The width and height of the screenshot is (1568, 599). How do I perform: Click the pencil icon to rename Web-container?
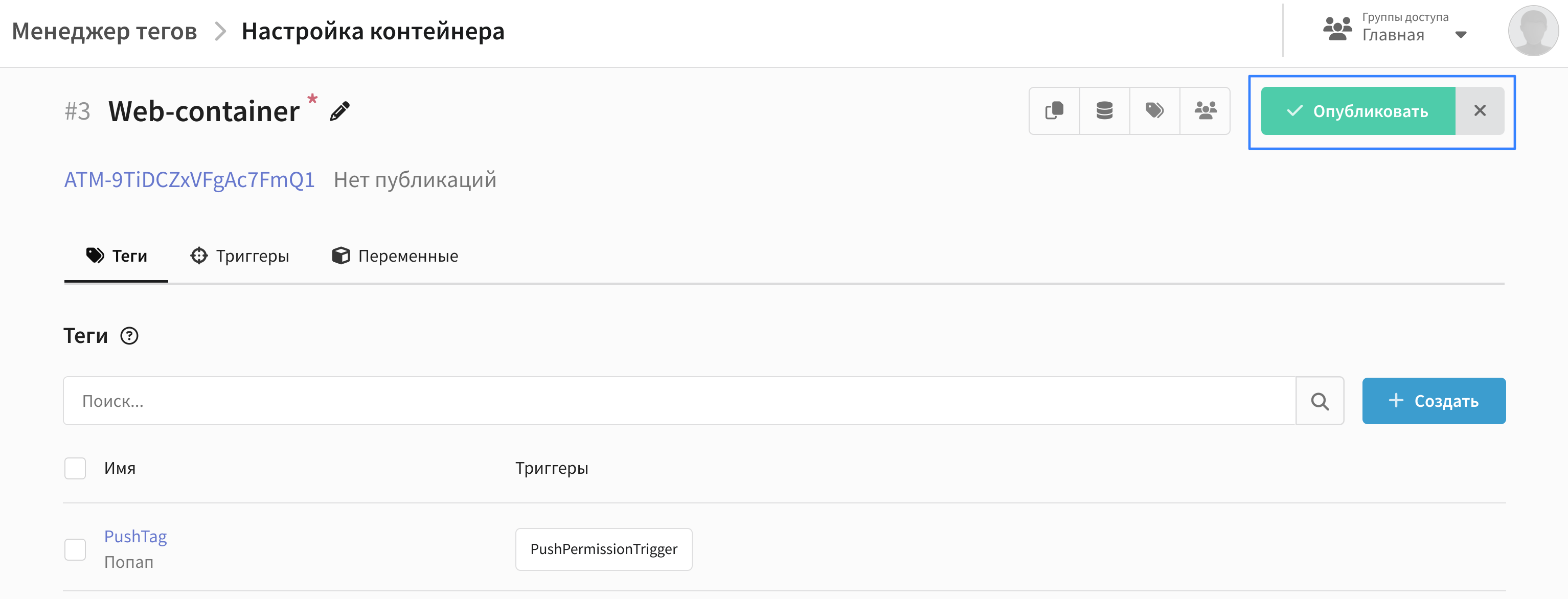(x=339, y=111)
